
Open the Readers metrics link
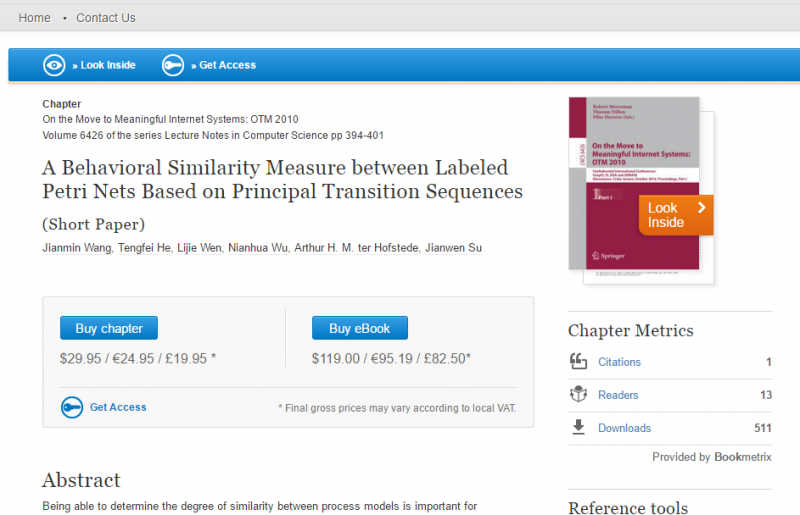tap(618, 395)
